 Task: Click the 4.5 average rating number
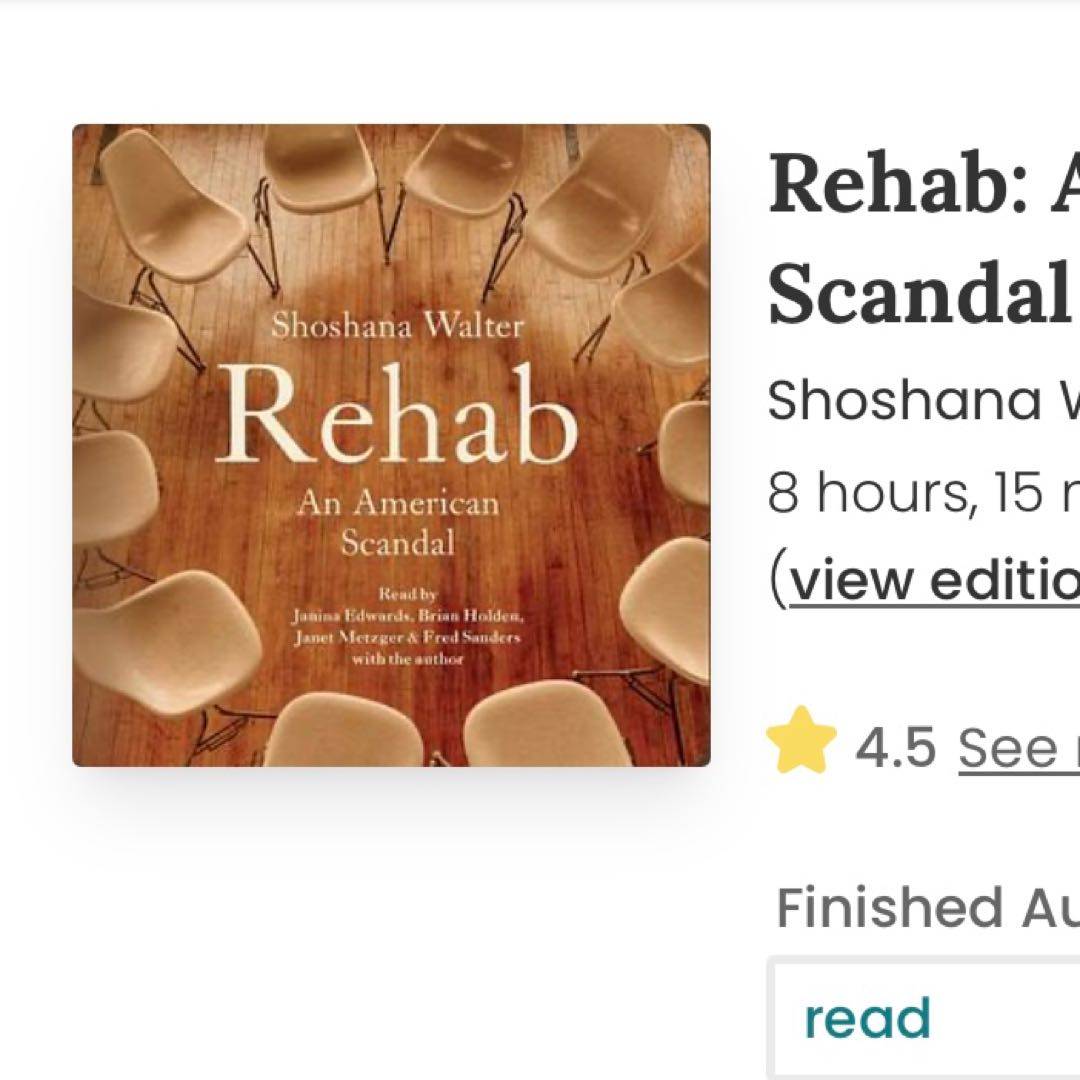pyautogui.click(x=895, y=747)
